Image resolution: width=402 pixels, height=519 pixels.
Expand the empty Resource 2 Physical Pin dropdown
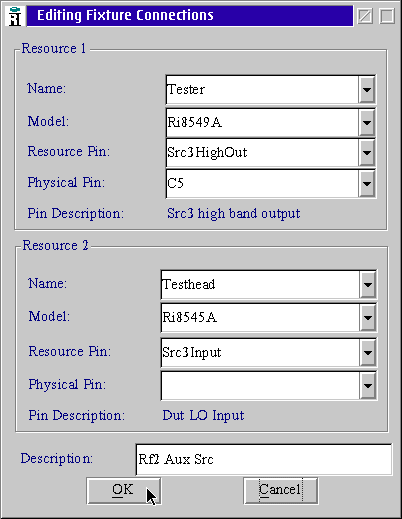[x=368, y=386]
